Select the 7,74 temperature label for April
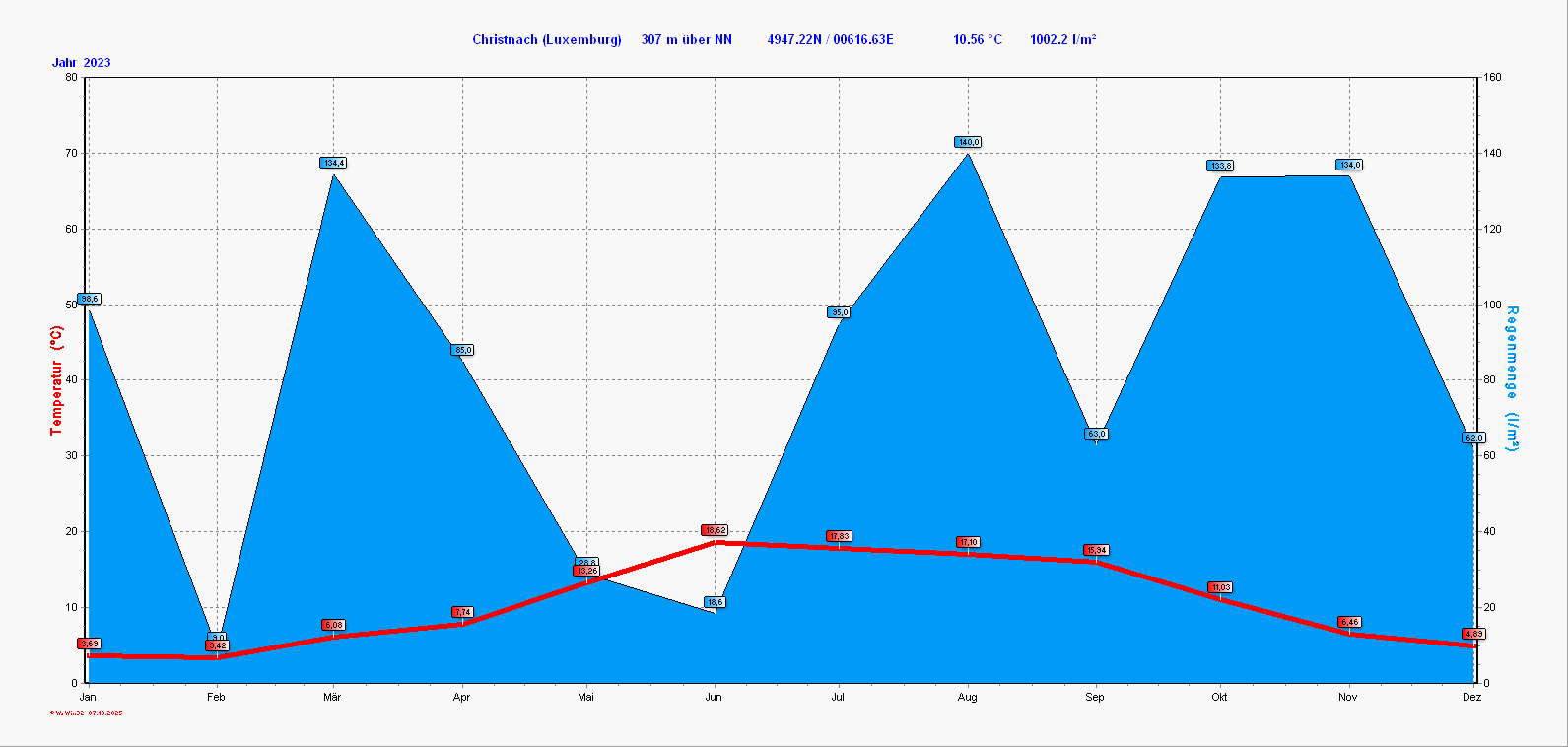The height and width of the screenshot is (747, 1568). pyautogui.click(x=462, y=612)
